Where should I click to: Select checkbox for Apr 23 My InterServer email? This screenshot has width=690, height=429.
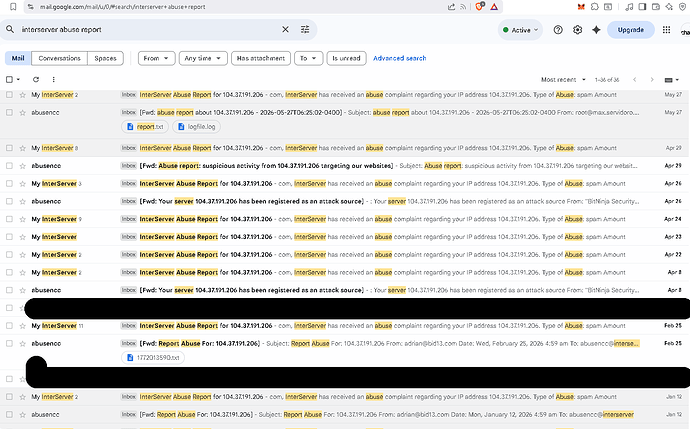coord(9,237)
